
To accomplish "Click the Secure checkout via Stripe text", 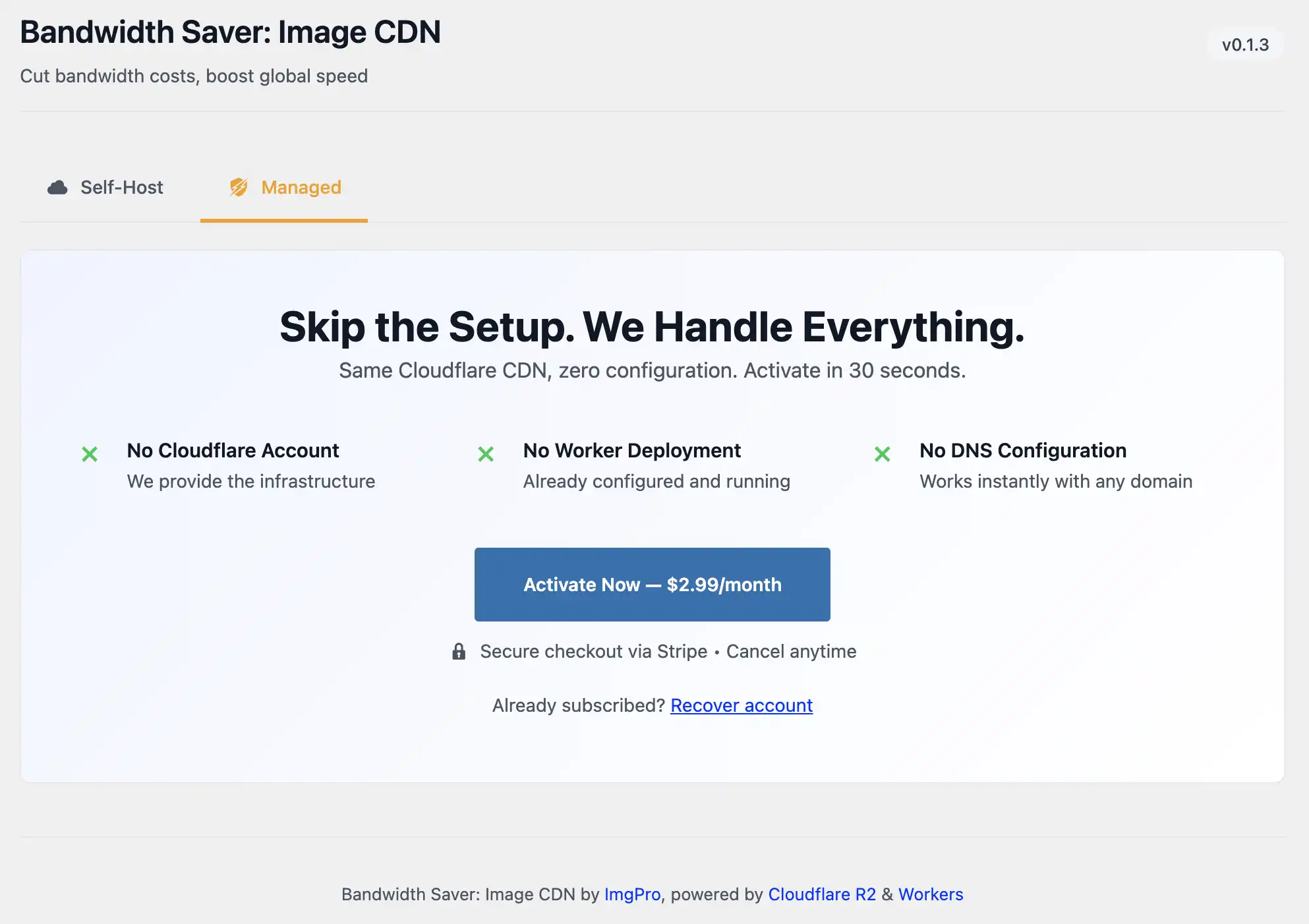I will (x=593, y=651).
